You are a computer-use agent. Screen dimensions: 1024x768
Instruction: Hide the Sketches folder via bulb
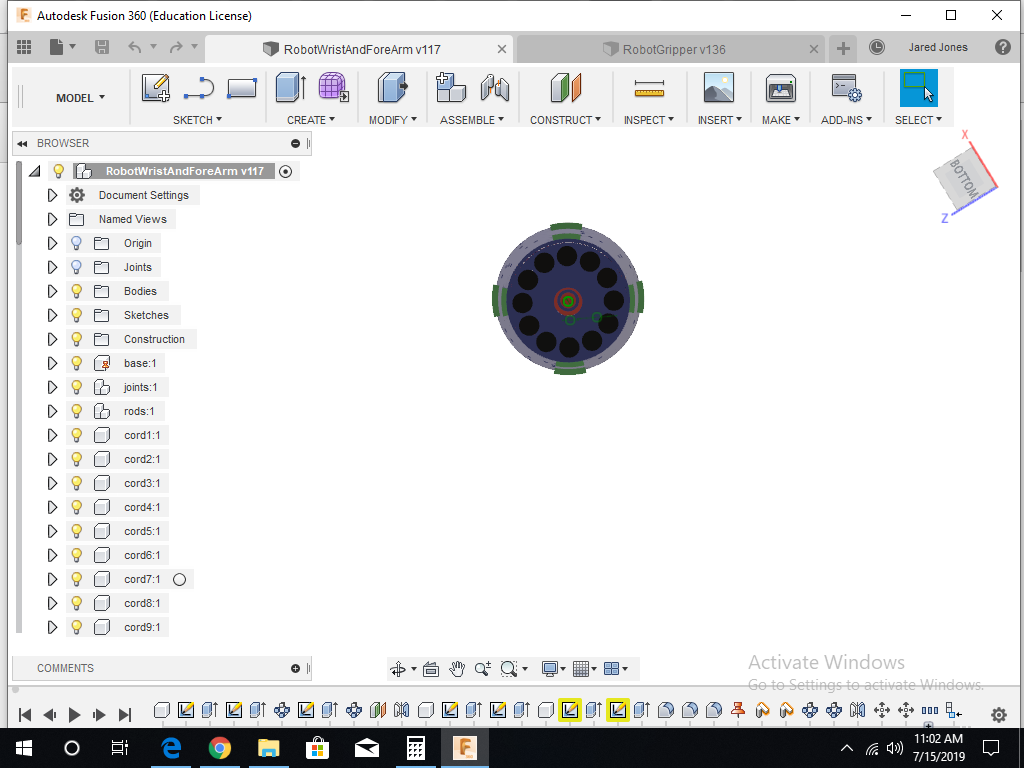pos(76,315)
